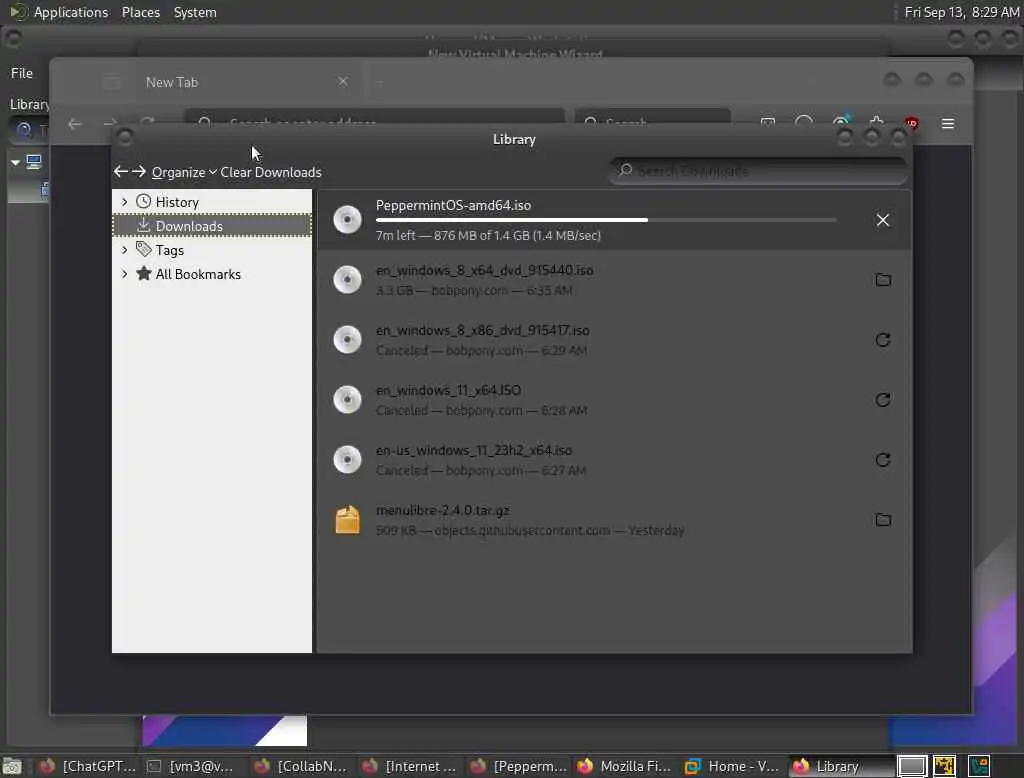The width and height of the screenshot is (1024, 778).
Task: Click Firefox back arrow in browser toolbar
Action: 75,123
